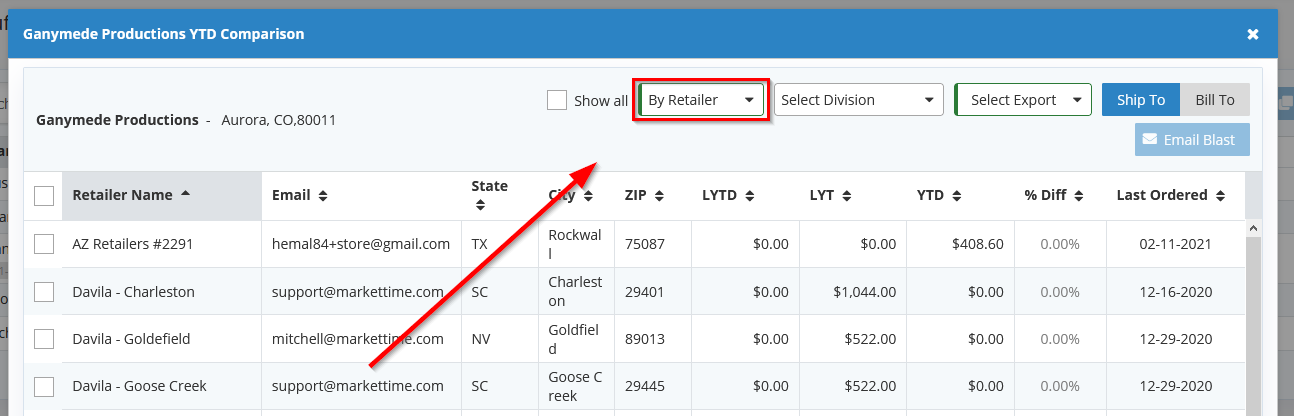Sort the Last Ordered column
Screen dimensions: 1294x416
point(1220,196)
